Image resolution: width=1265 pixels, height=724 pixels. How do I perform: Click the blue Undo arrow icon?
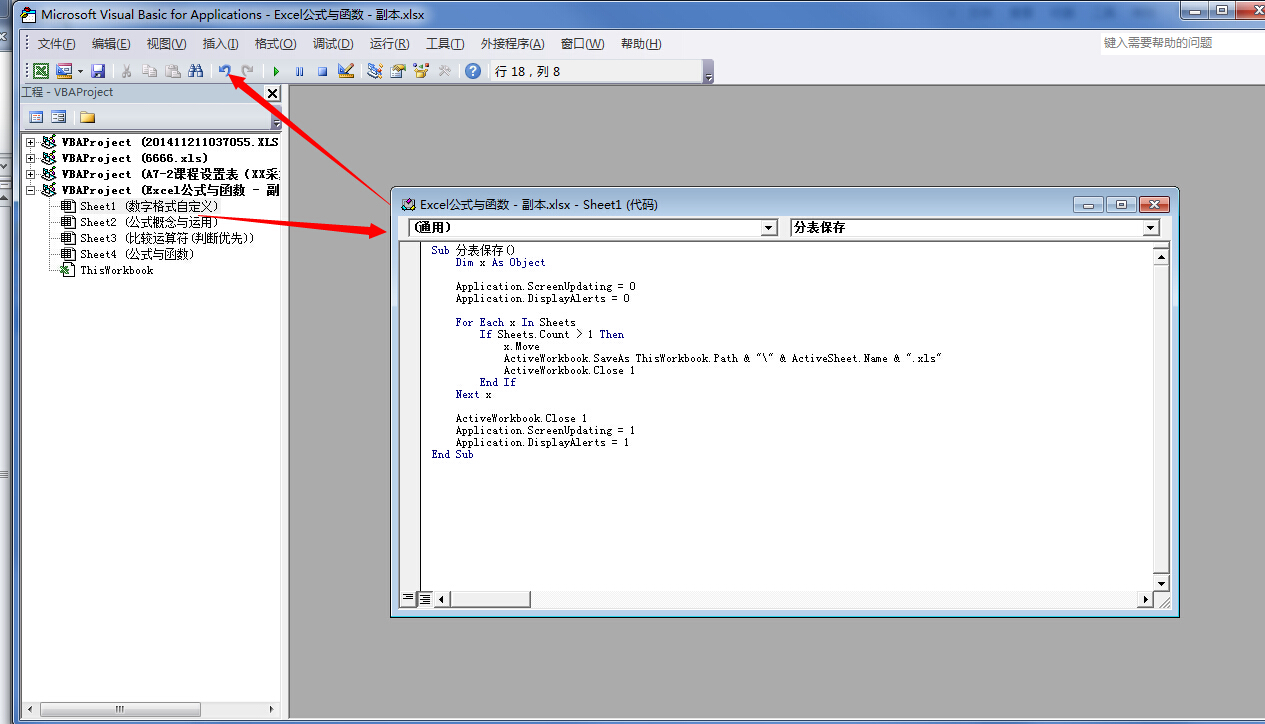pos(225,71)
